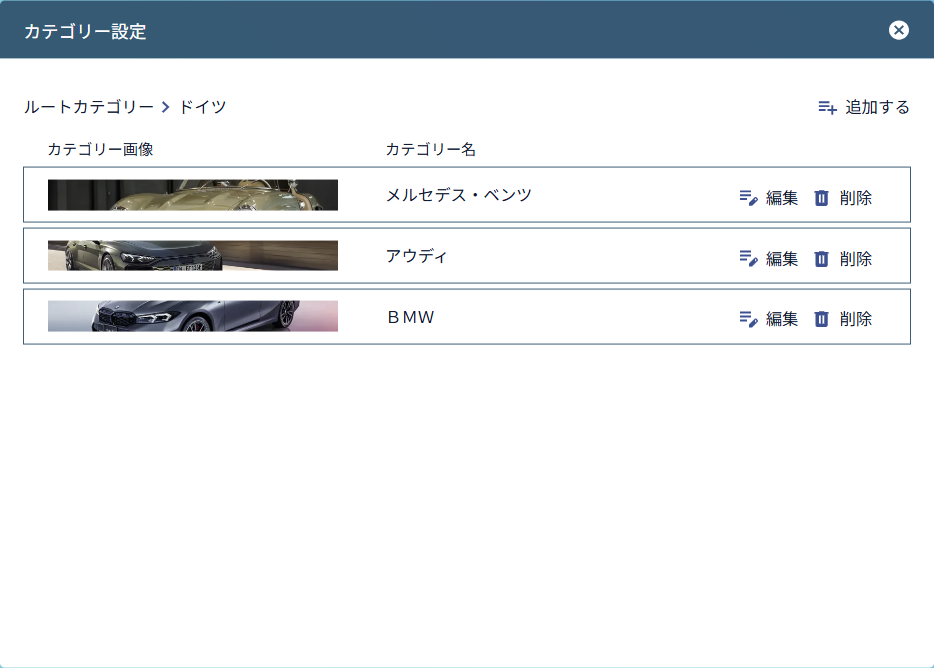The width and height of the screenshot is (934, 668).
Task: Select the メルセデス・ベンツ category name
Action: point(459,195)
